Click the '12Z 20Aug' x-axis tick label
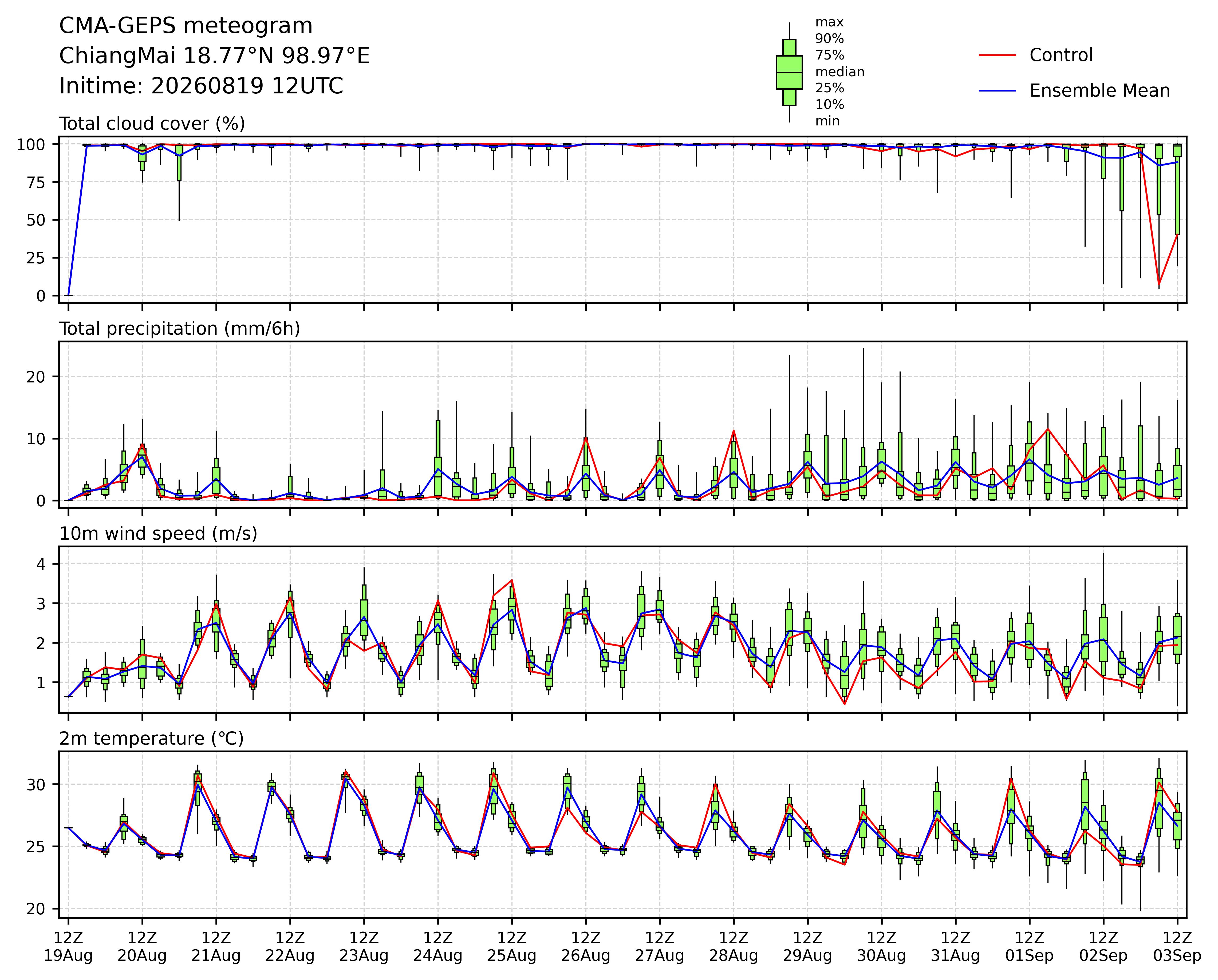The height and width of the screenshot is (980, 1218). point(142,947)
